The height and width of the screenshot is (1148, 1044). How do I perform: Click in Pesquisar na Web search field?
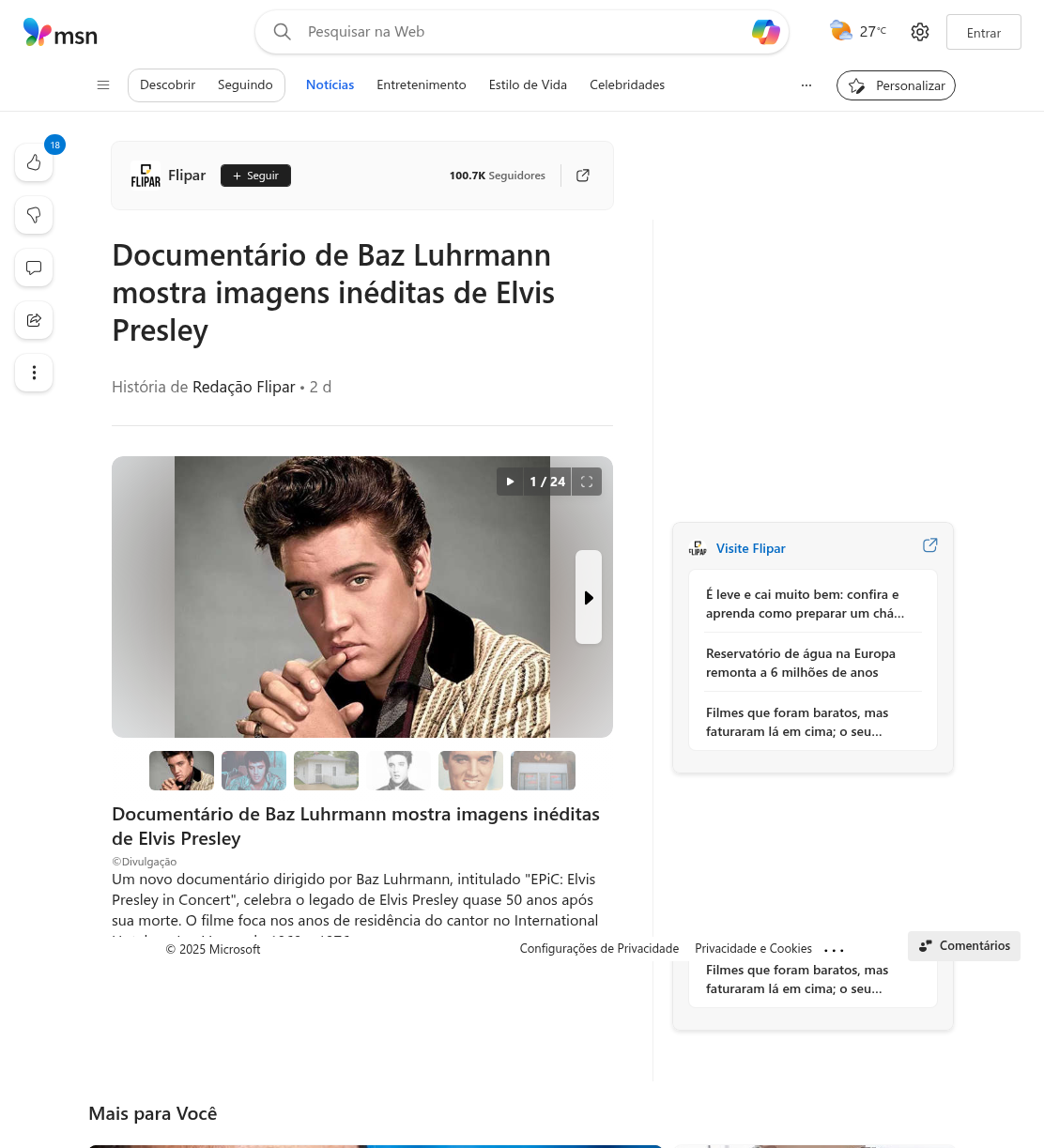point(522,32)
